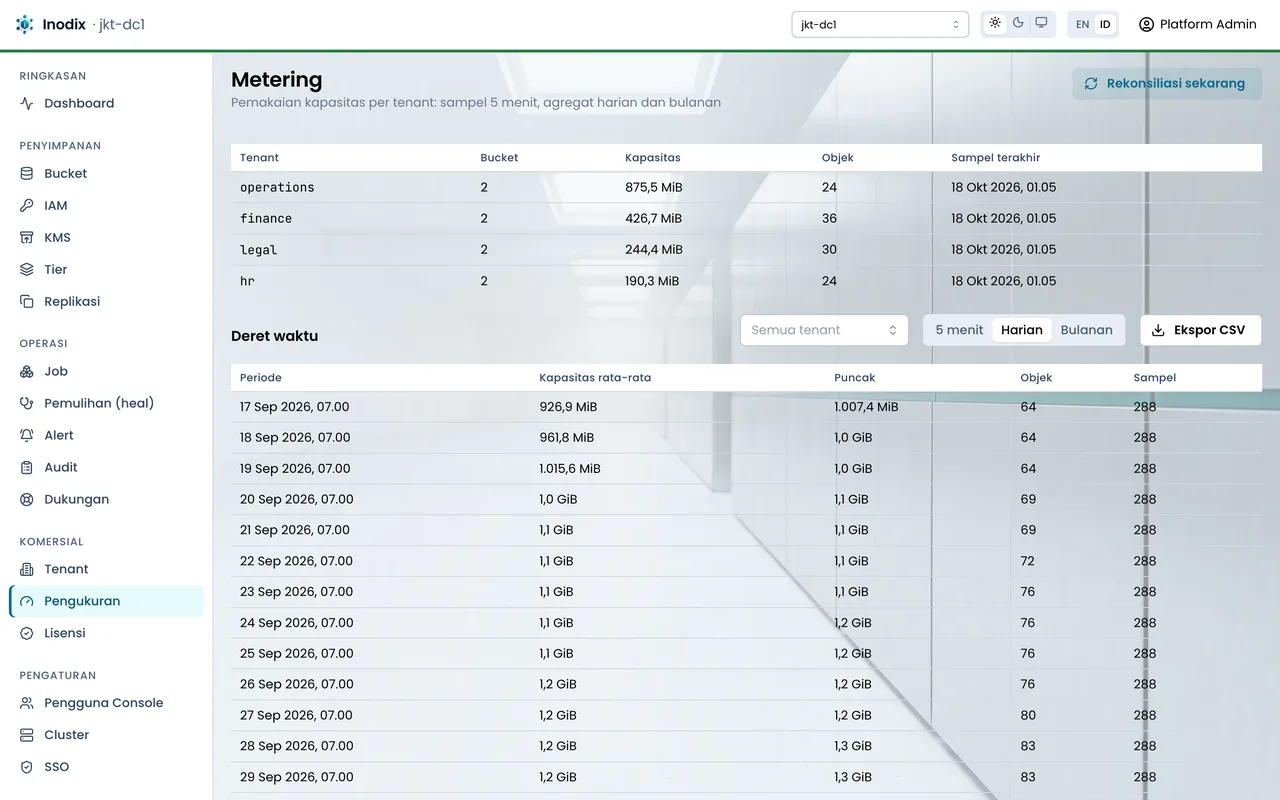This screenshot has width=1280, height=800.
Task: Click the 875,5 MiB capacity value
Action: 654,187
